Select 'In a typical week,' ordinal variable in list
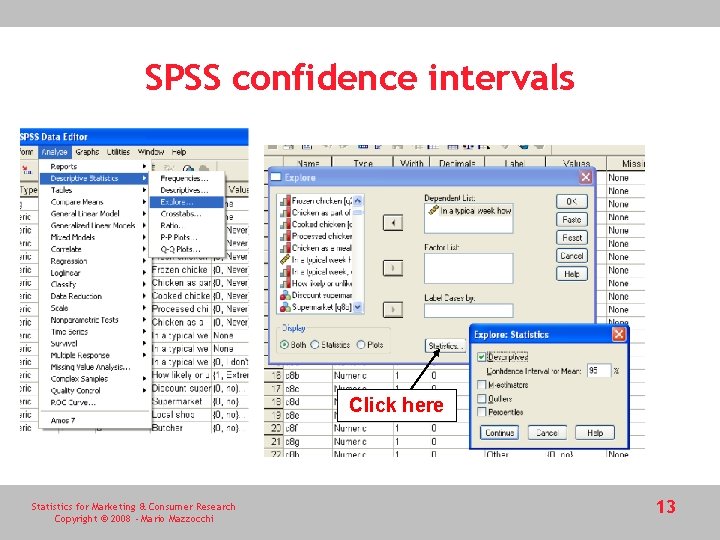 (316, 272)
